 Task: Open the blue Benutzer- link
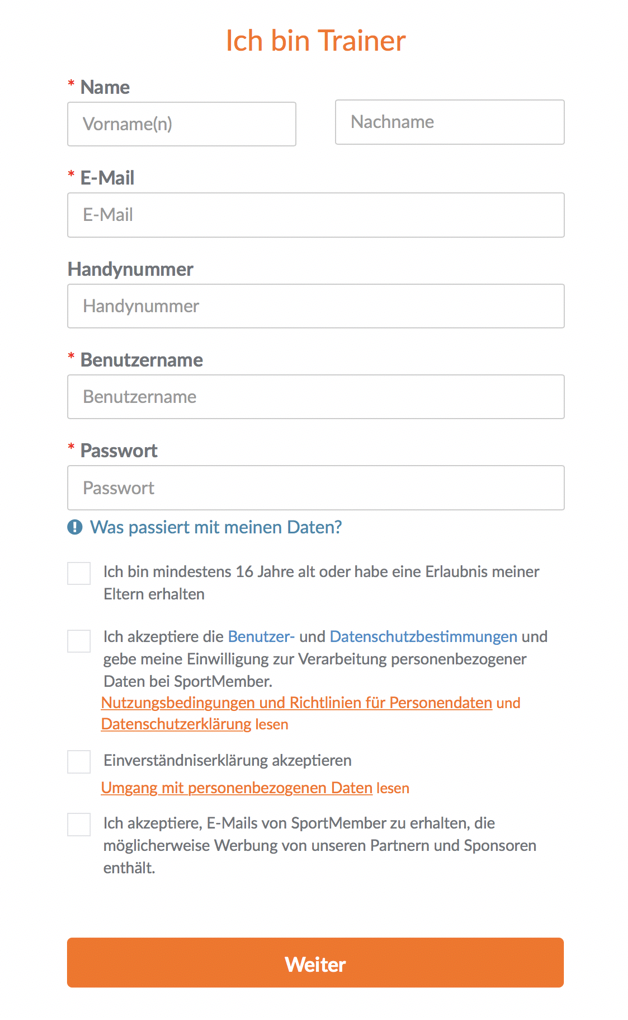click(261, 636)
